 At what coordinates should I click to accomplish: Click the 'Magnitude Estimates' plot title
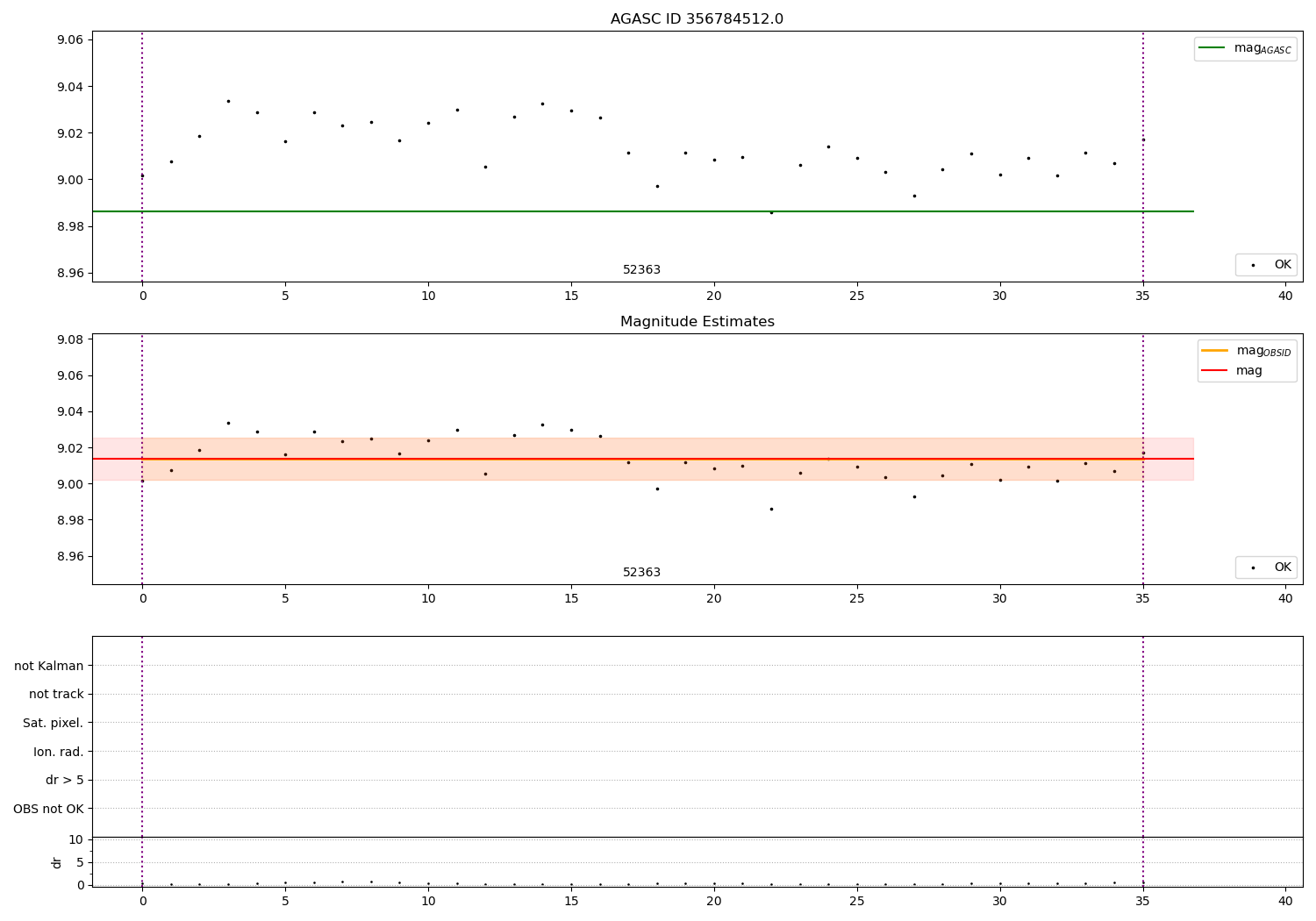(697, 322)
